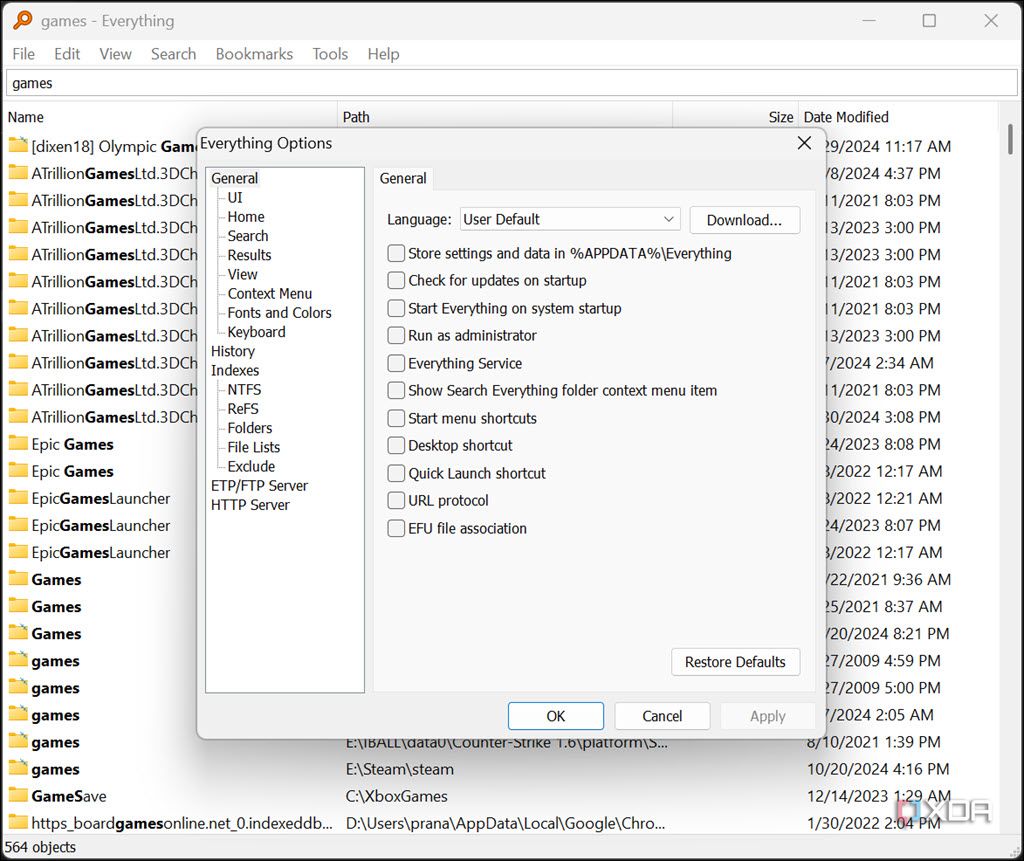Select Keyboard in the options tree
This screenshot has width=1024, height=861.
257,332
